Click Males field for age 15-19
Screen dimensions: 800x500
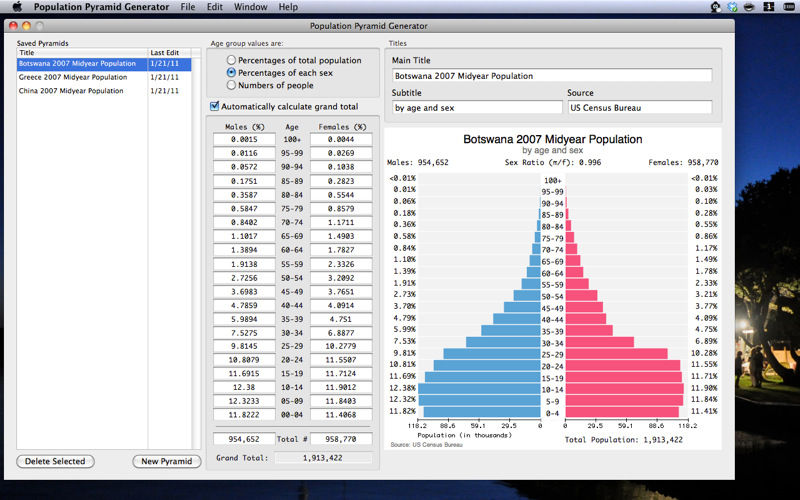pyautogui.click(x=244, y=373)
